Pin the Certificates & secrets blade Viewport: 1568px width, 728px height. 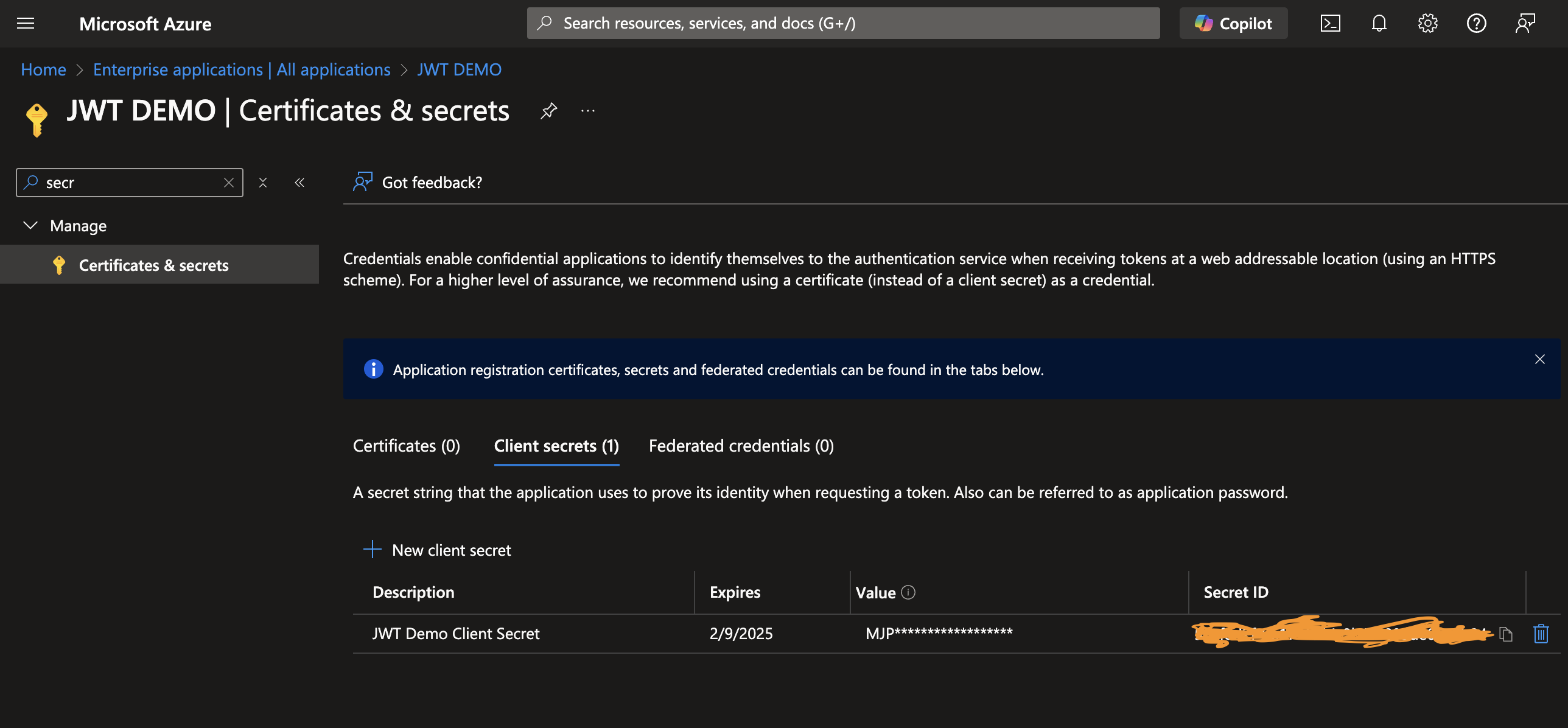548,111
